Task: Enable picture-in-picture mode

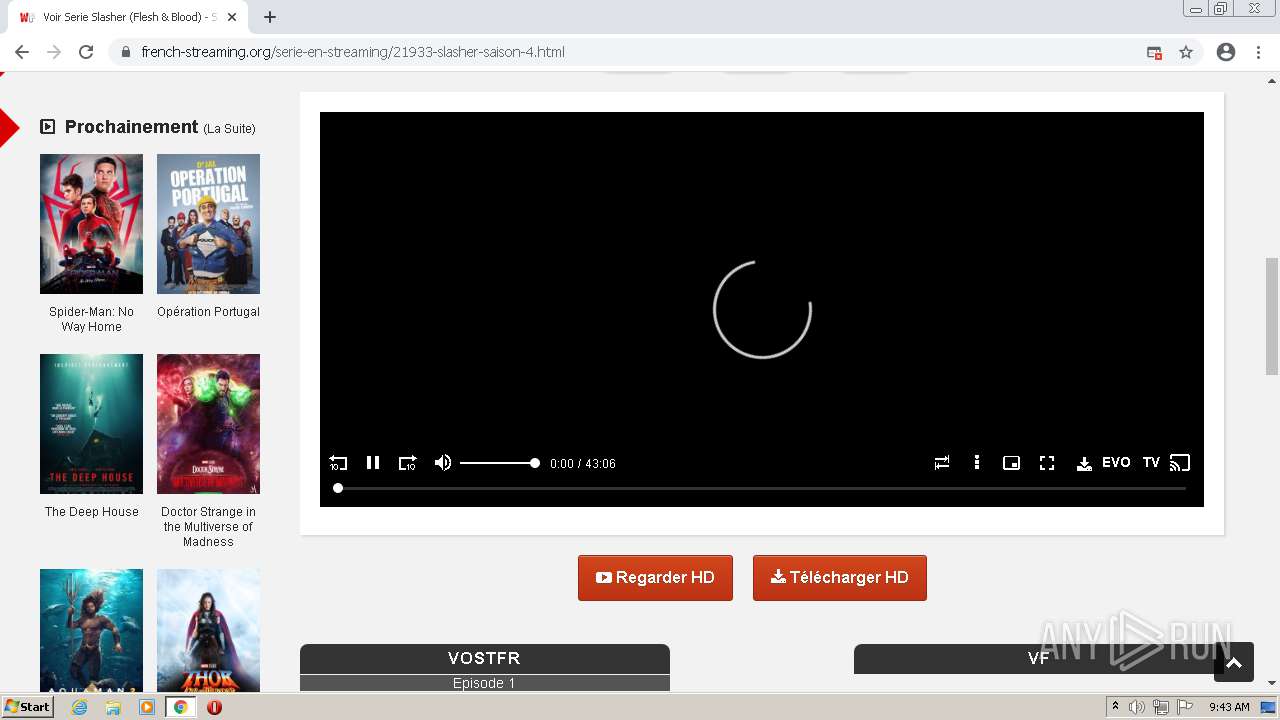Action: coord(1011,463)
